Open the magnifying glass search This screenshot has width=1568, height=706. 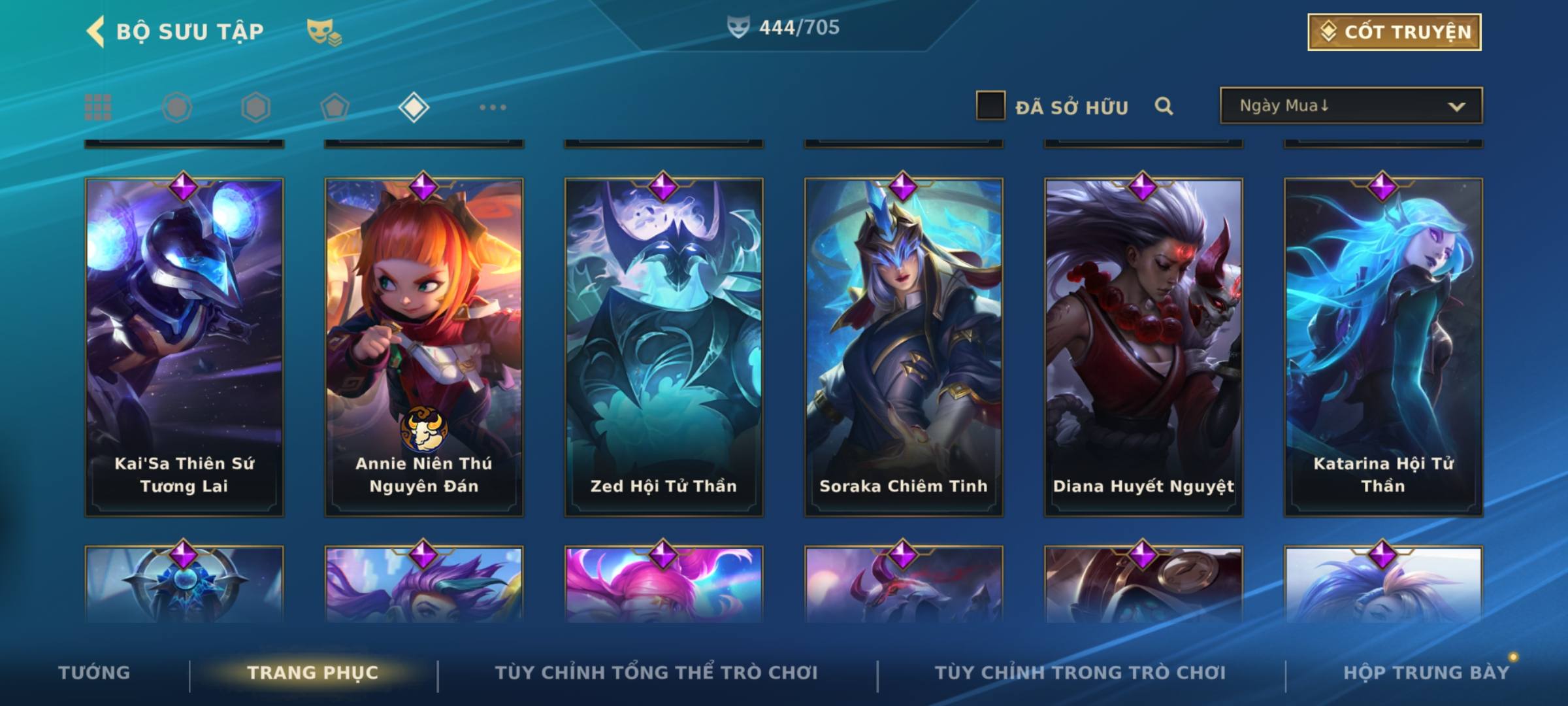pyautogui.click(x=1164, y=106)
